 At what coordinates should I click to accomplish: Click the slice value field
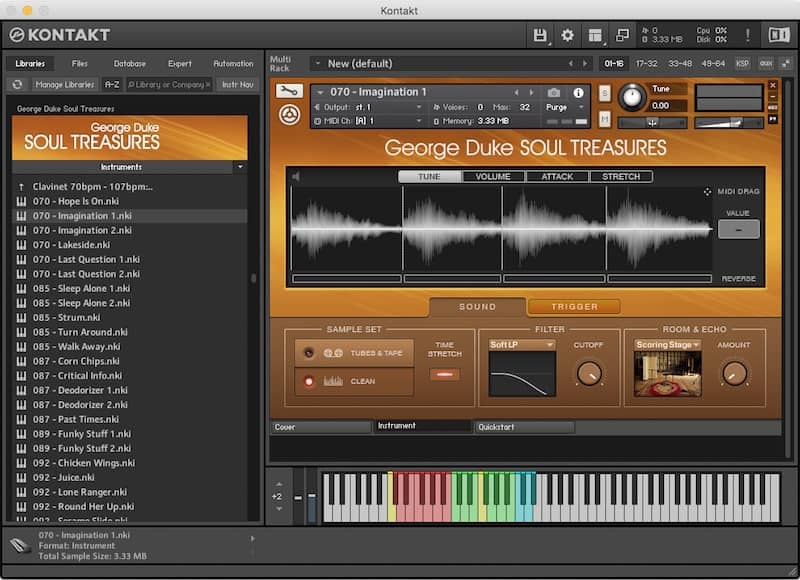pos(738,230)
